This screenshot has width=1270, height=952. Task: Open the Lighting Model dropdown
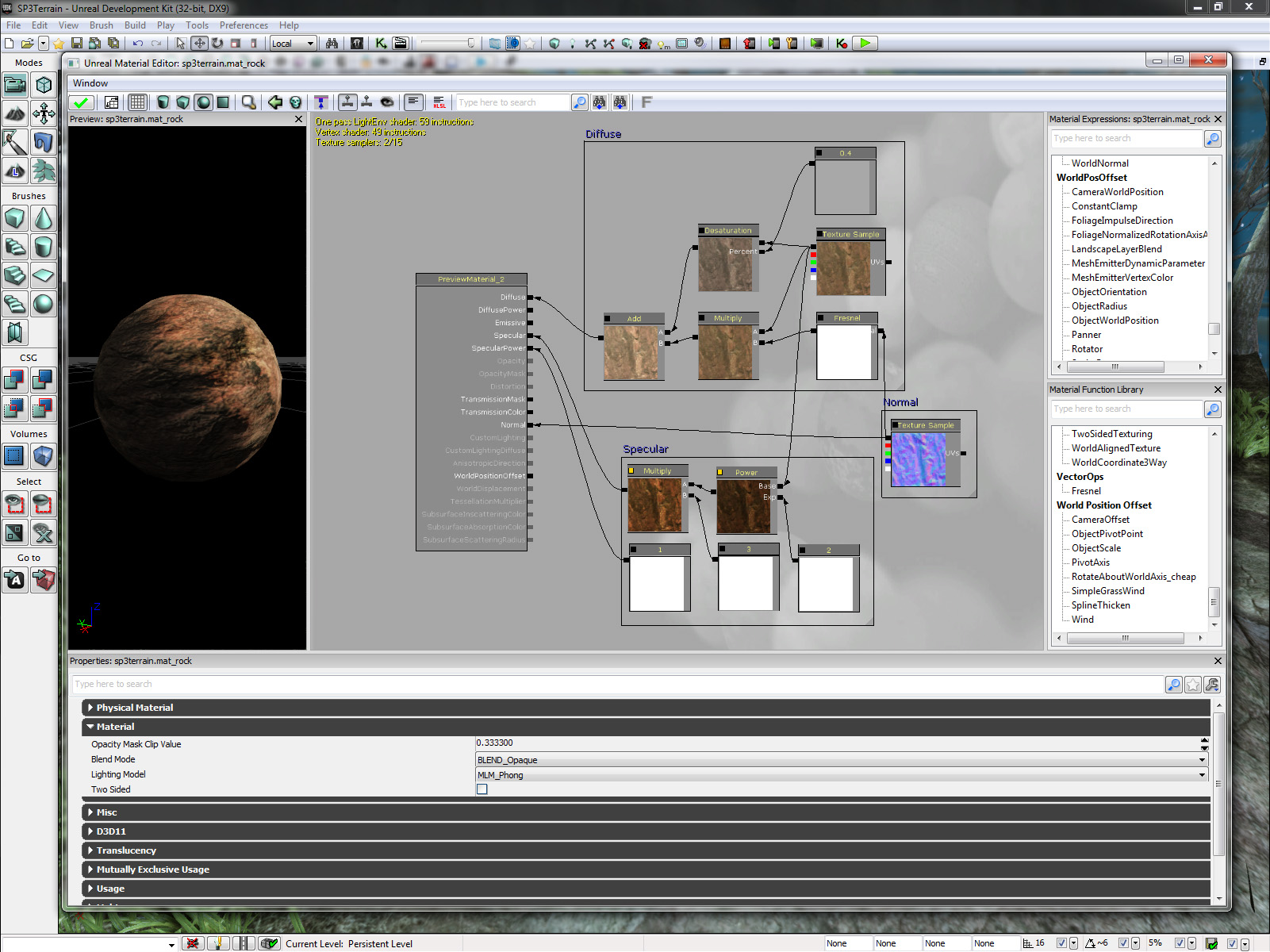tap(842, 775)
